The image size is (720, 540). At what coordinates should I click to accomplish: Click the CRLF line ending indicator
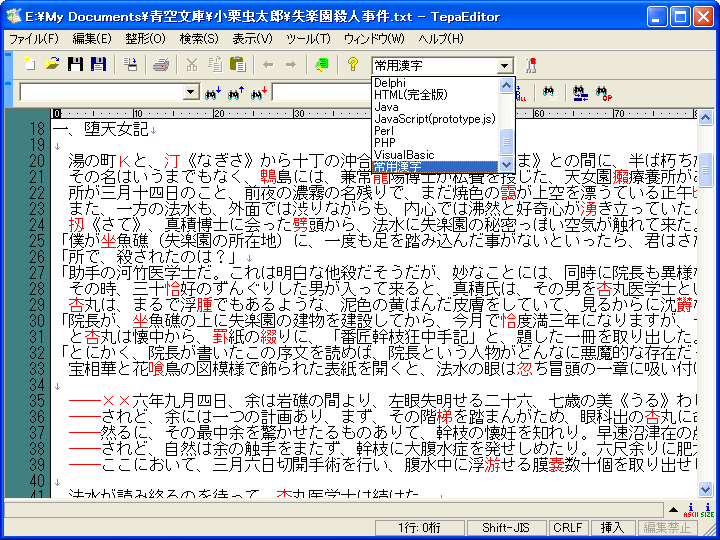point(567,528)
